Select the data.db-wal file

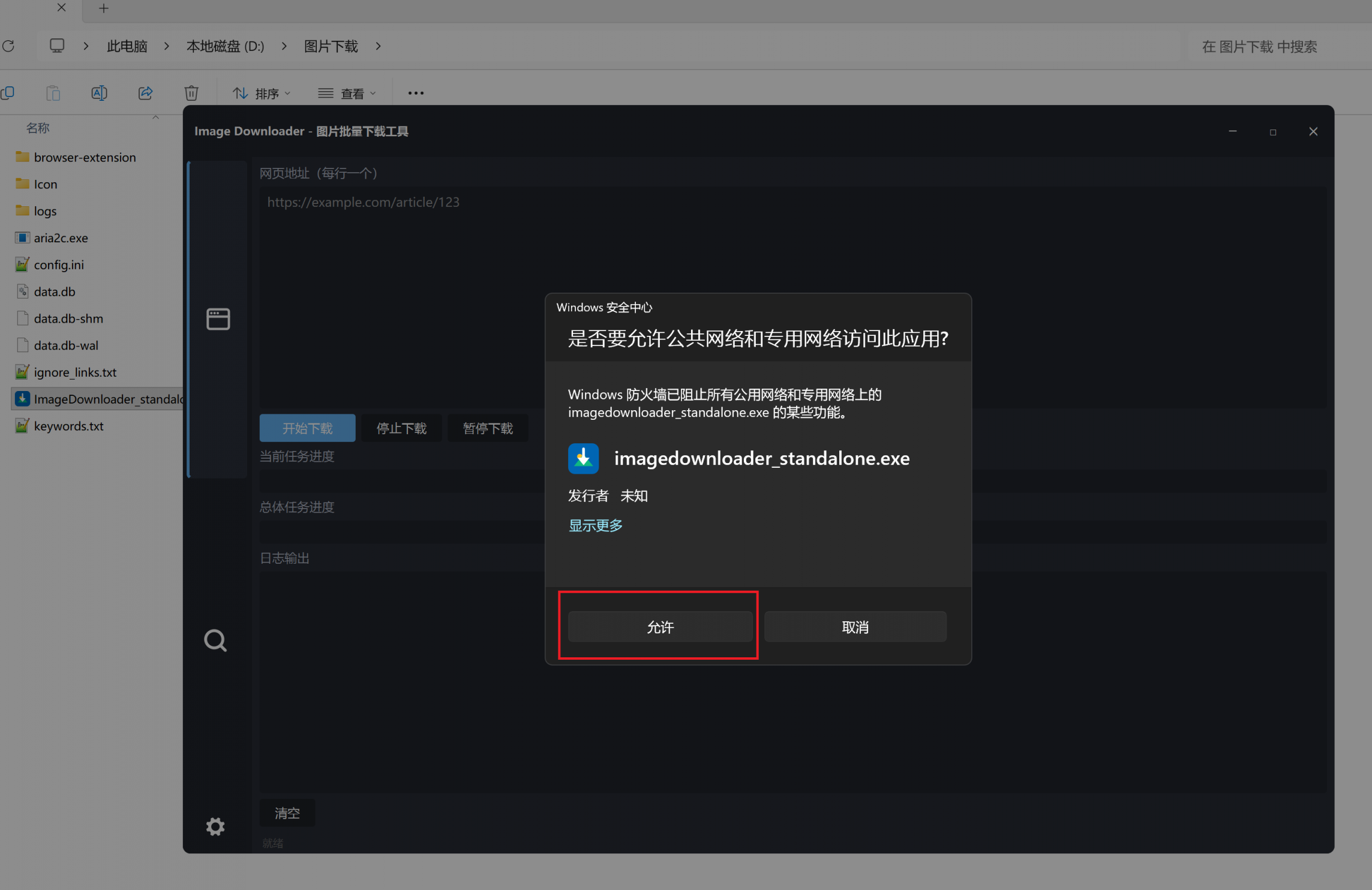click(66, 345)
